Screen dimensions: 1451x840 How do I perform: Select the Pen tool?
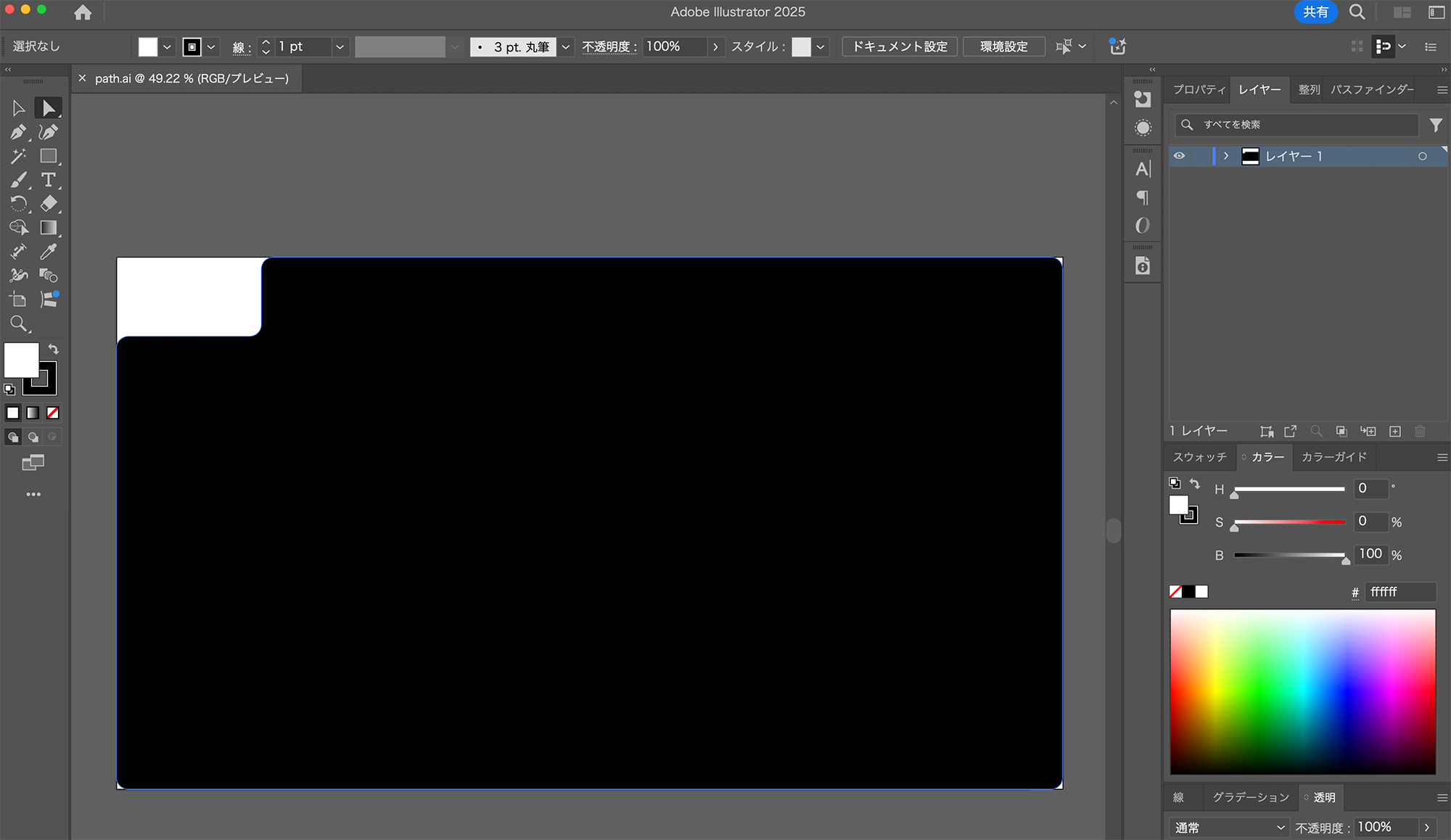click(18, 132)
